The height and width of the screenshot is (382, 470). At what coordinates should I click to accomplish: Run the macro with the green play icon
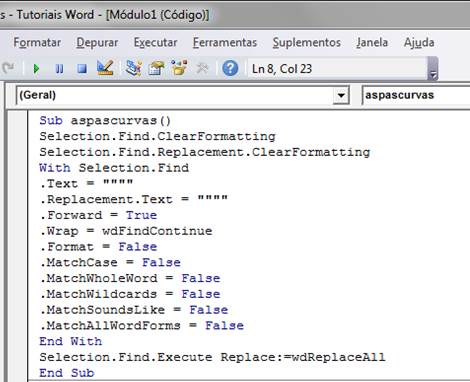36,69
